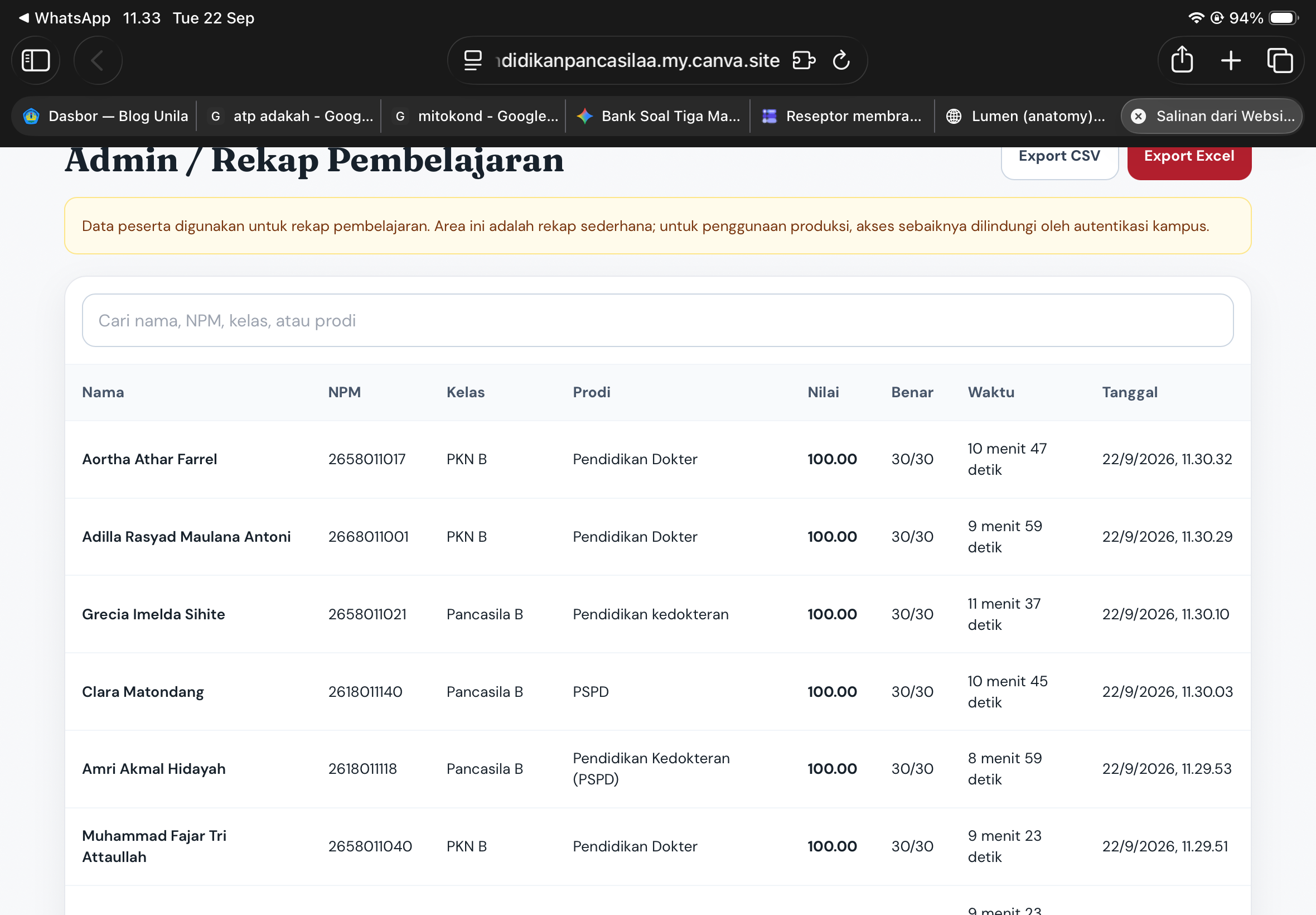Screen dimensions: 1316x915
Task: Click the PSPD prodi cell
Action: coord(591,691)
